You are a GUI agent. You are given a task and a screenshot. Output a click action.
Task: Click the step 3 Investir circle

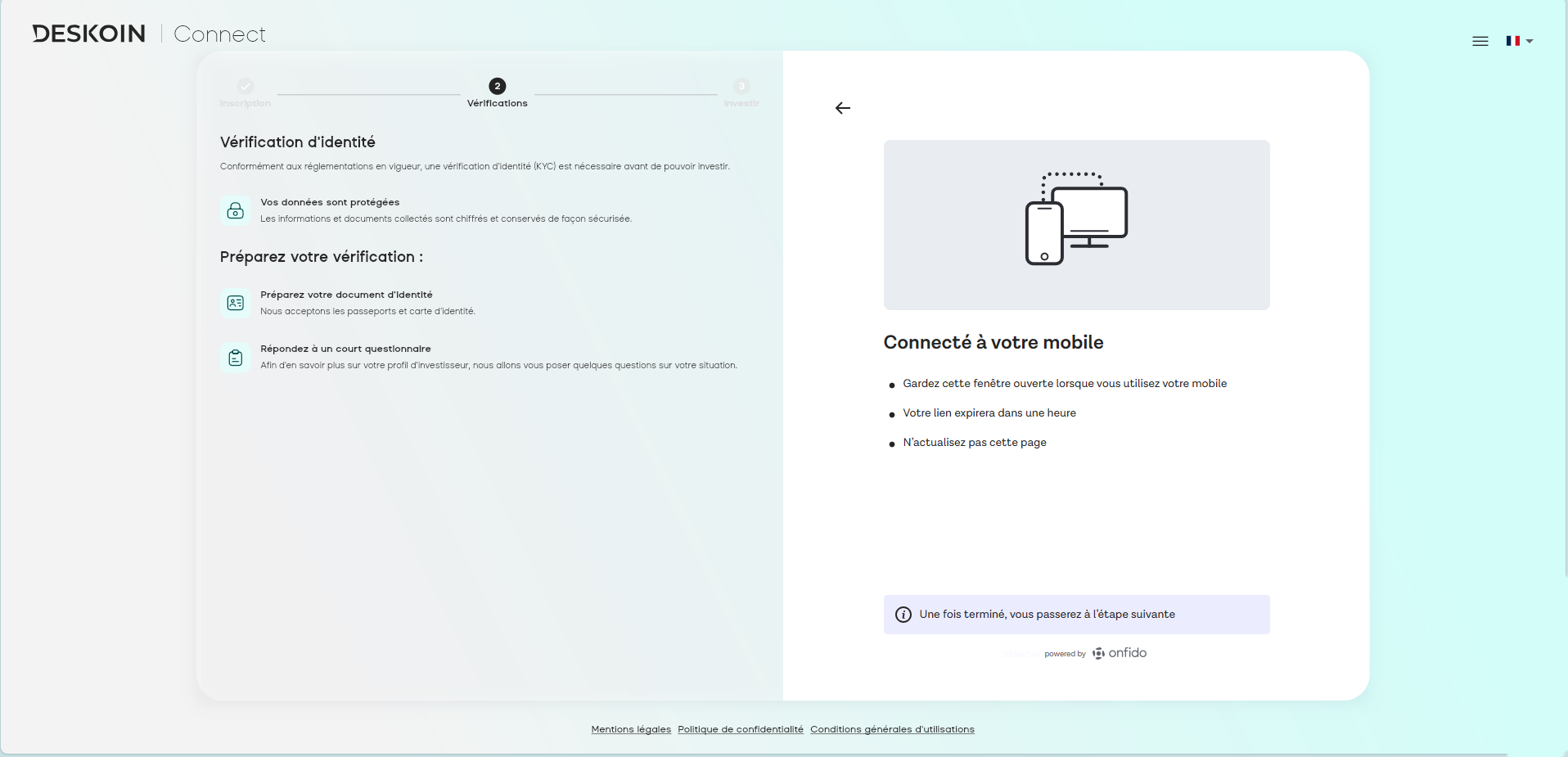(x=741, y=85)
